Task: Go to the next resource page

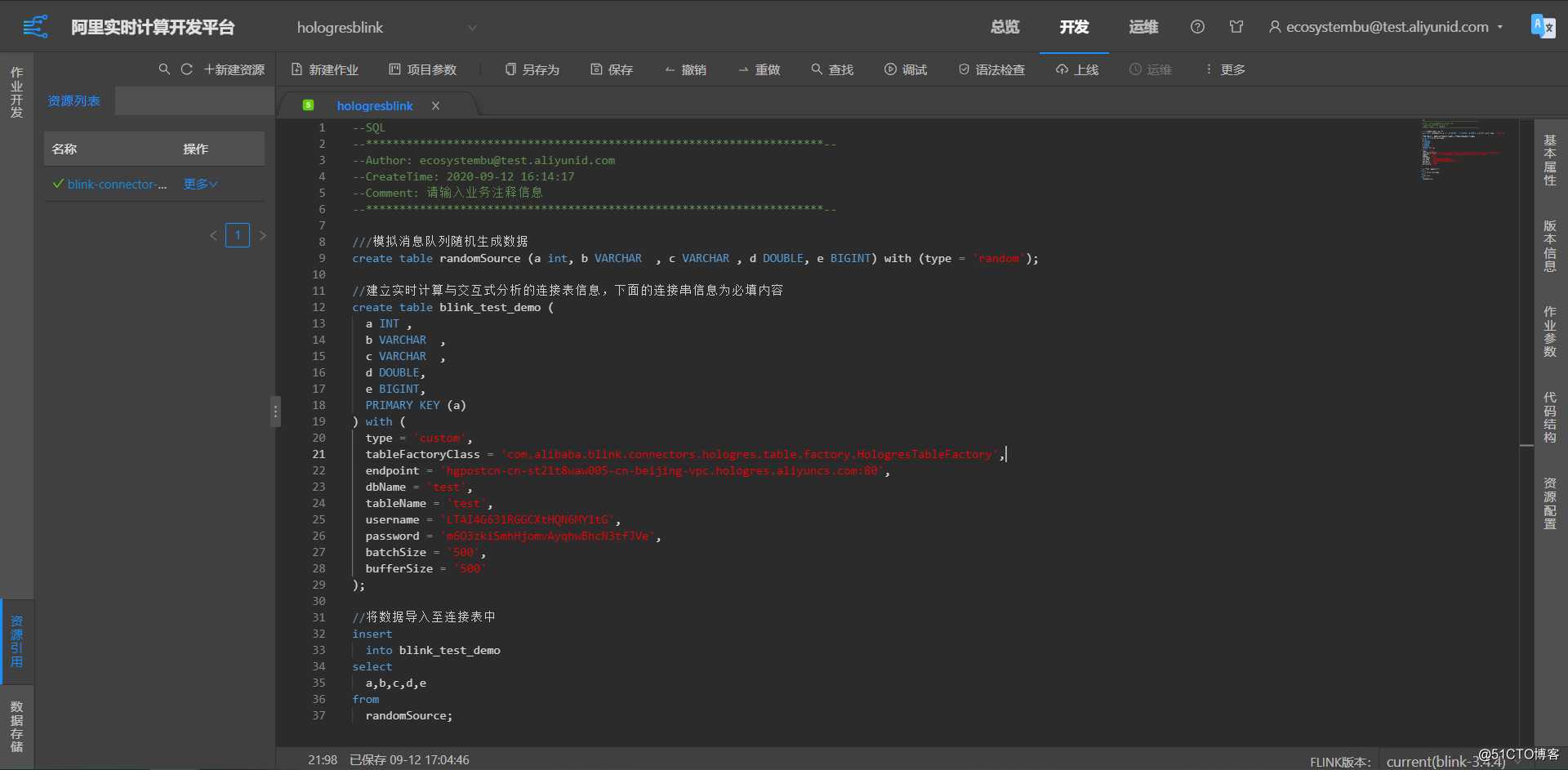Action: click(263, 235)
